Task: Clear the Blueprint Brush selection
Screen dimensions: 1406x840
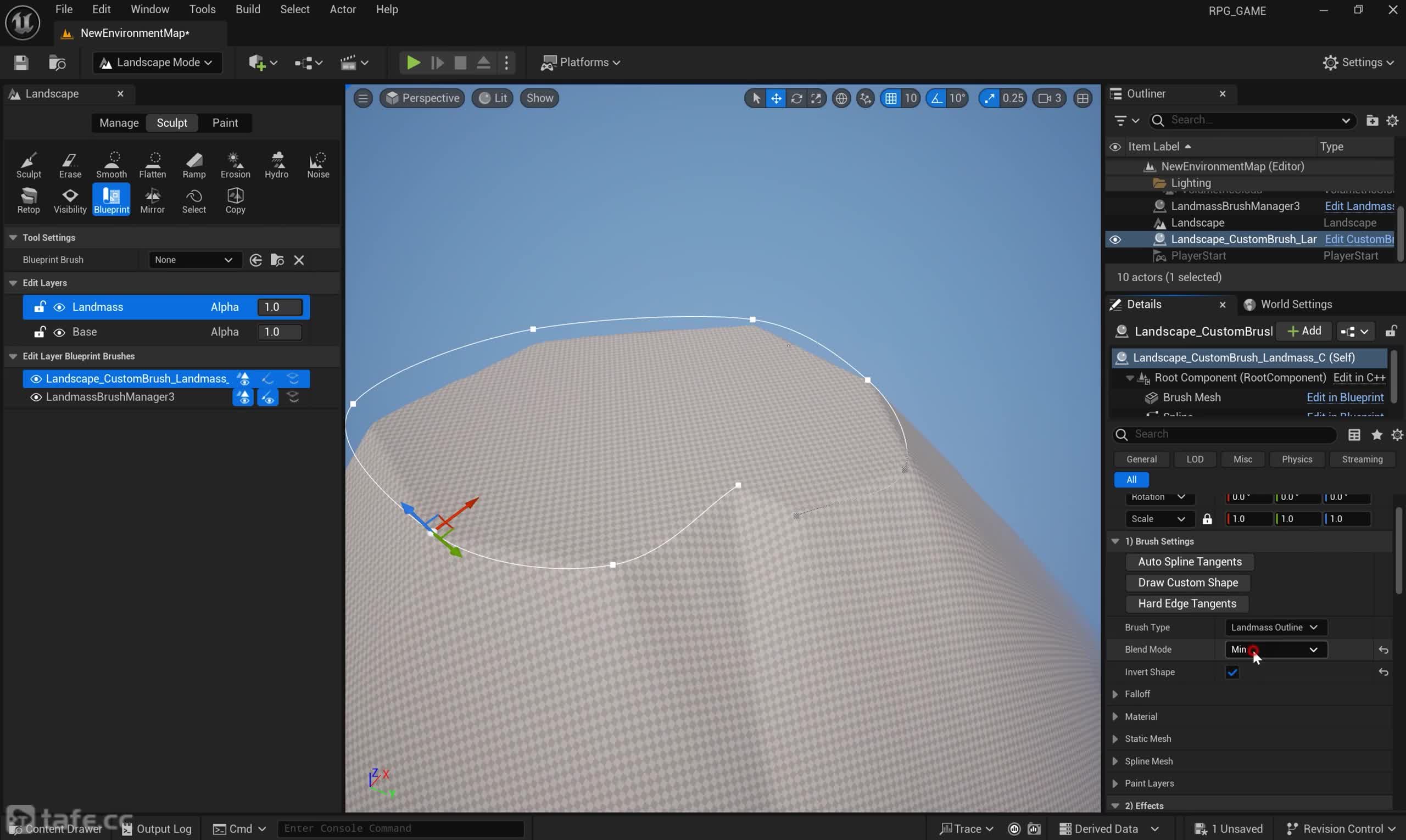Action: 299,260
